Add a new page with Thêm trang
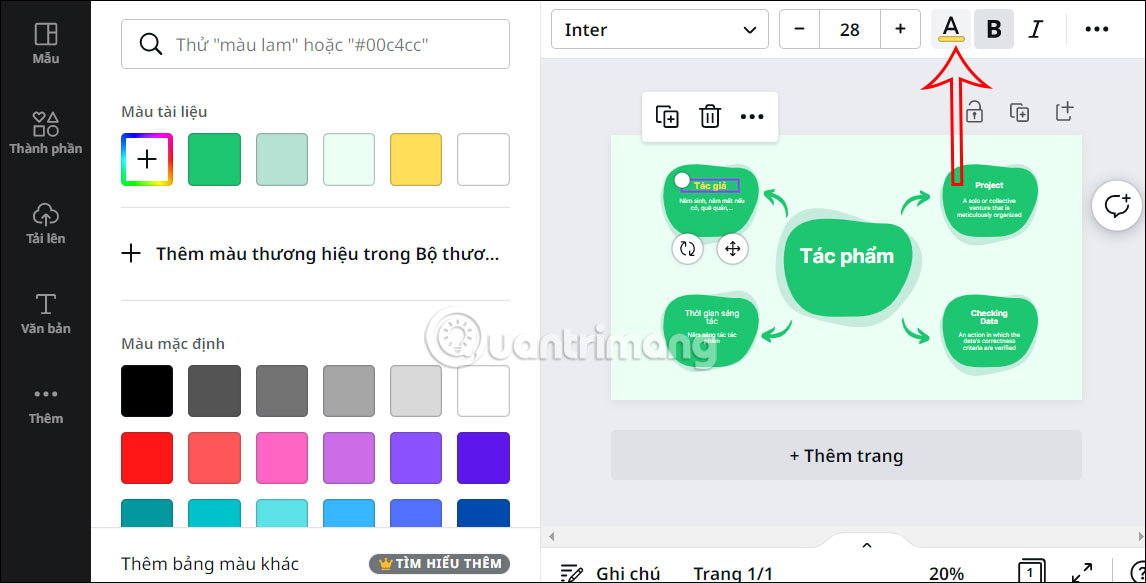The width and height of the screenshot is (1146, 583). (846, 455)
